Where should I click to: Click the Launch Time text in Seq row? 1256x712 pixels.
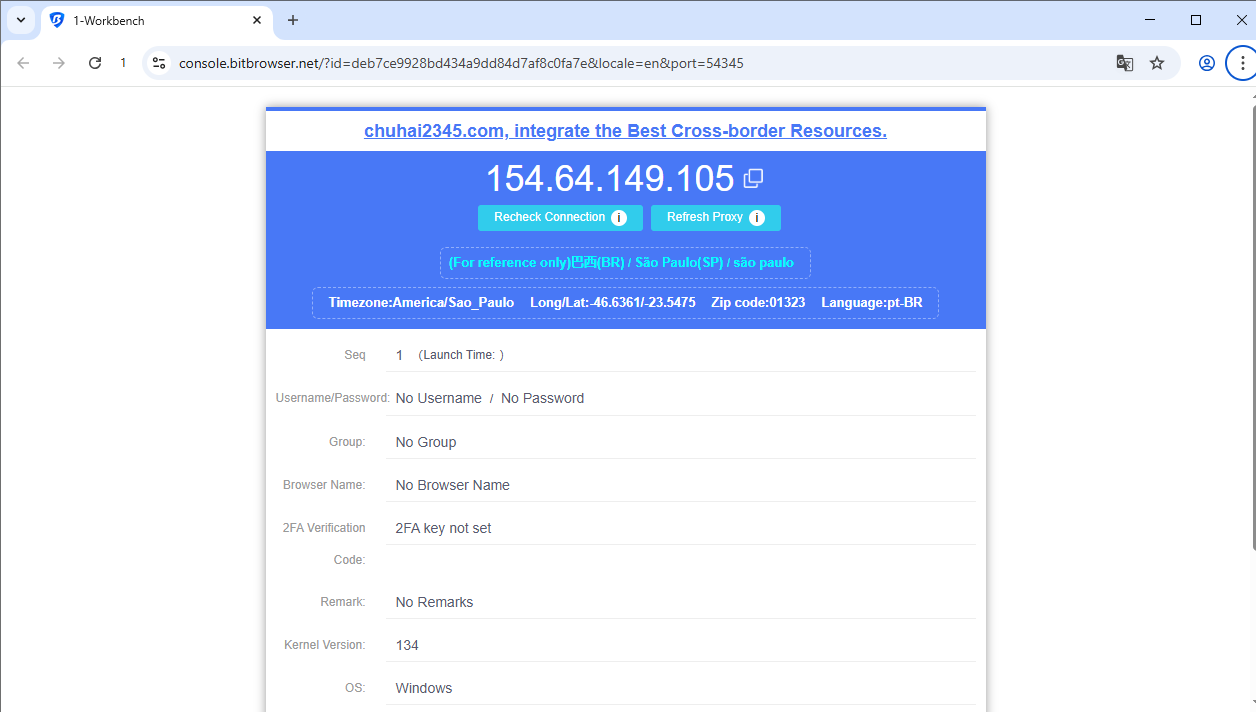tap(461, 355)
